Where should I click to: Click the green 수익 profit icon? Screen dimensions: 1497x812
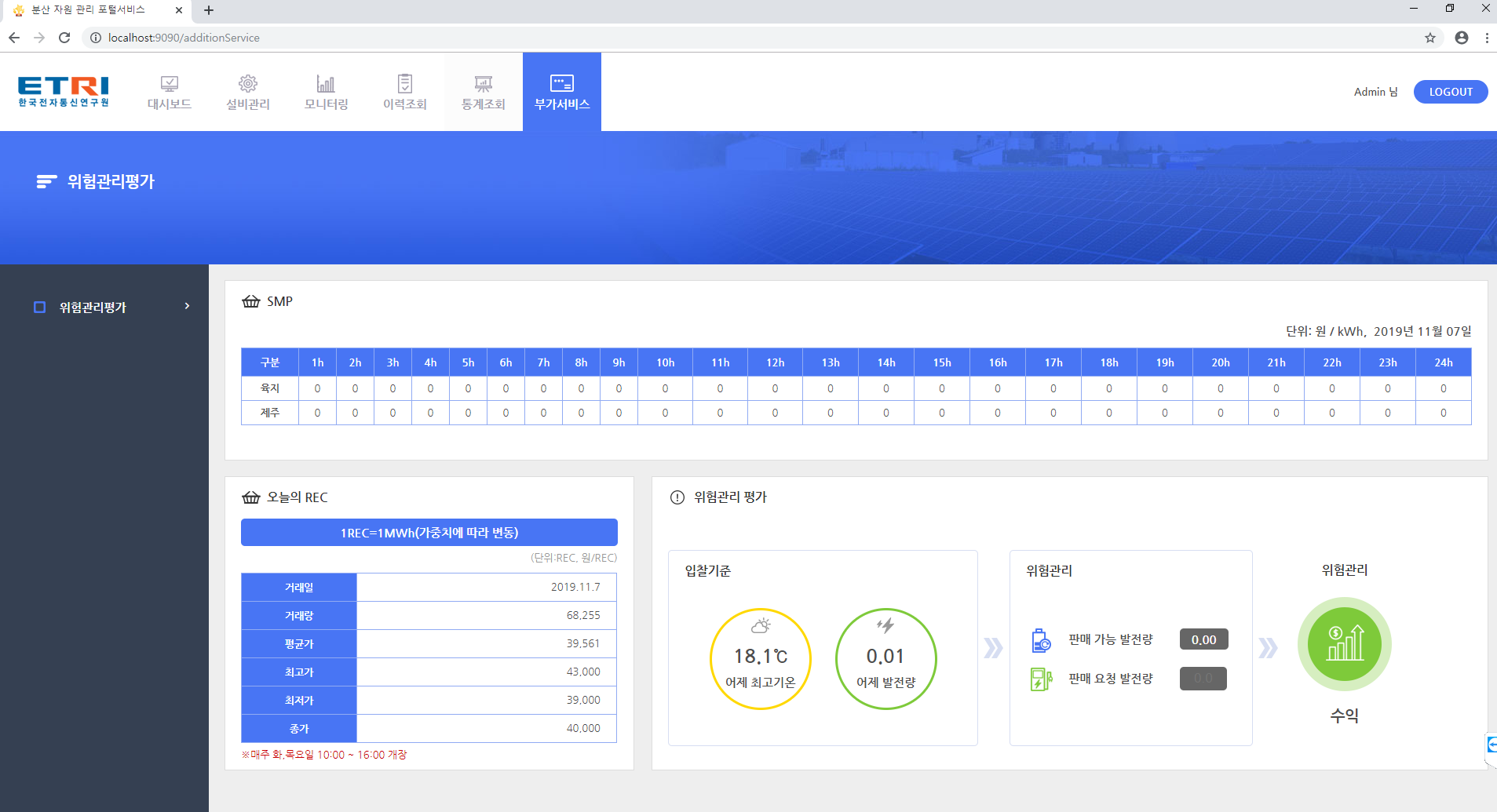pos(1344,644)
